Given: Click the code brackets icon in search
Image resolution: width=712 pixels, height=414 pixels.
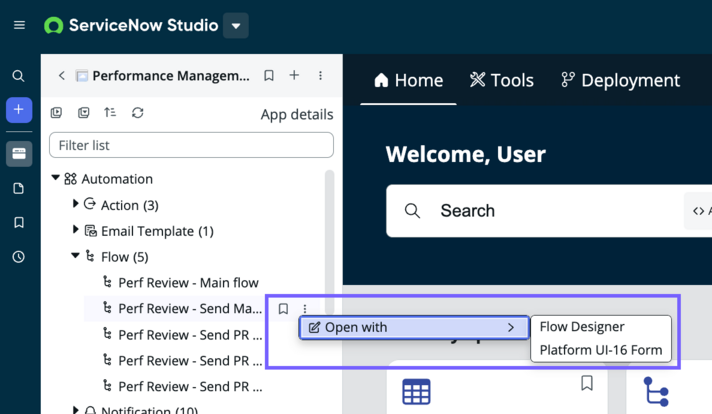Looking at the screenshot, I should [698, 211].
